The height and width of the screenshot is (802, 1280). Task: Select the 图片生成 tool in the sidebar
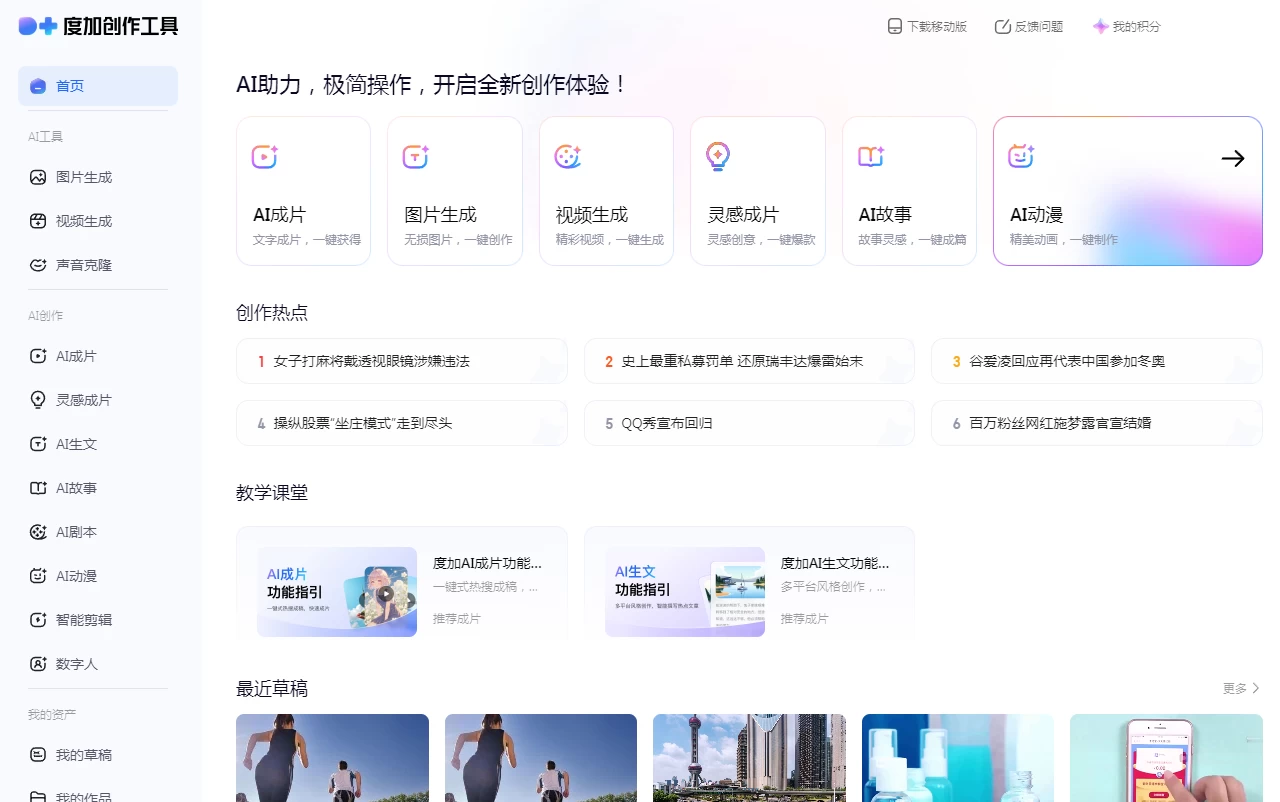85,177
